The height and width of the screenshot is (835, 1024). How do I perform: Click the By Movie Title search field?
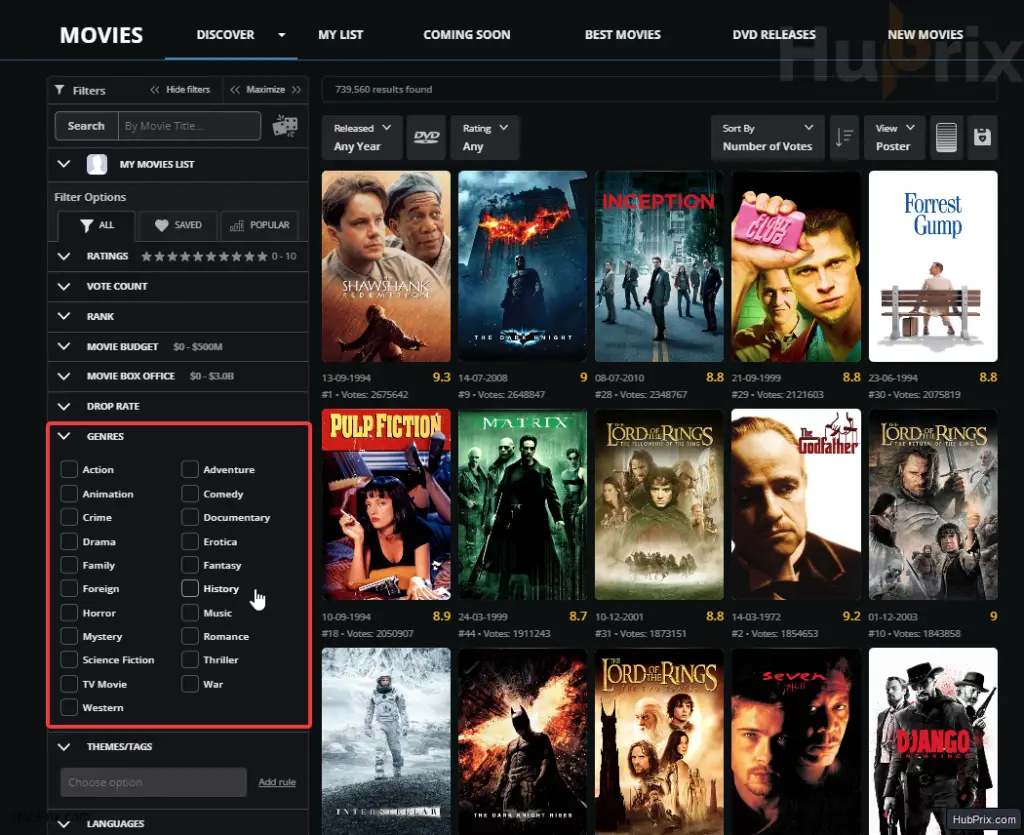[x=189, y=126]
